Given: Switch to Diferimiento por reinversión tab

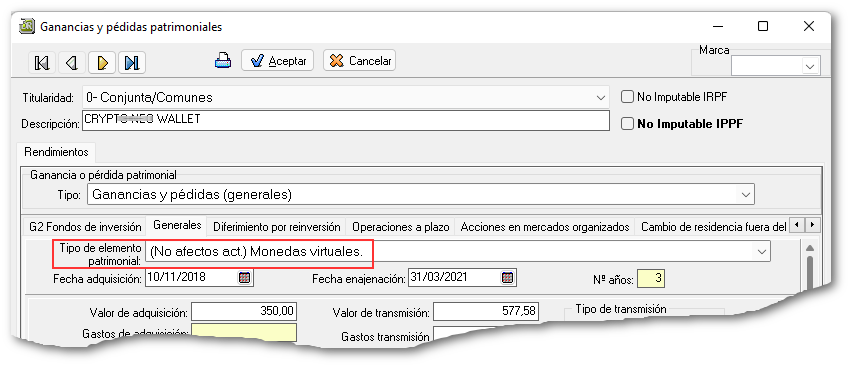Looking at the screenshot, I should [276, 227].
